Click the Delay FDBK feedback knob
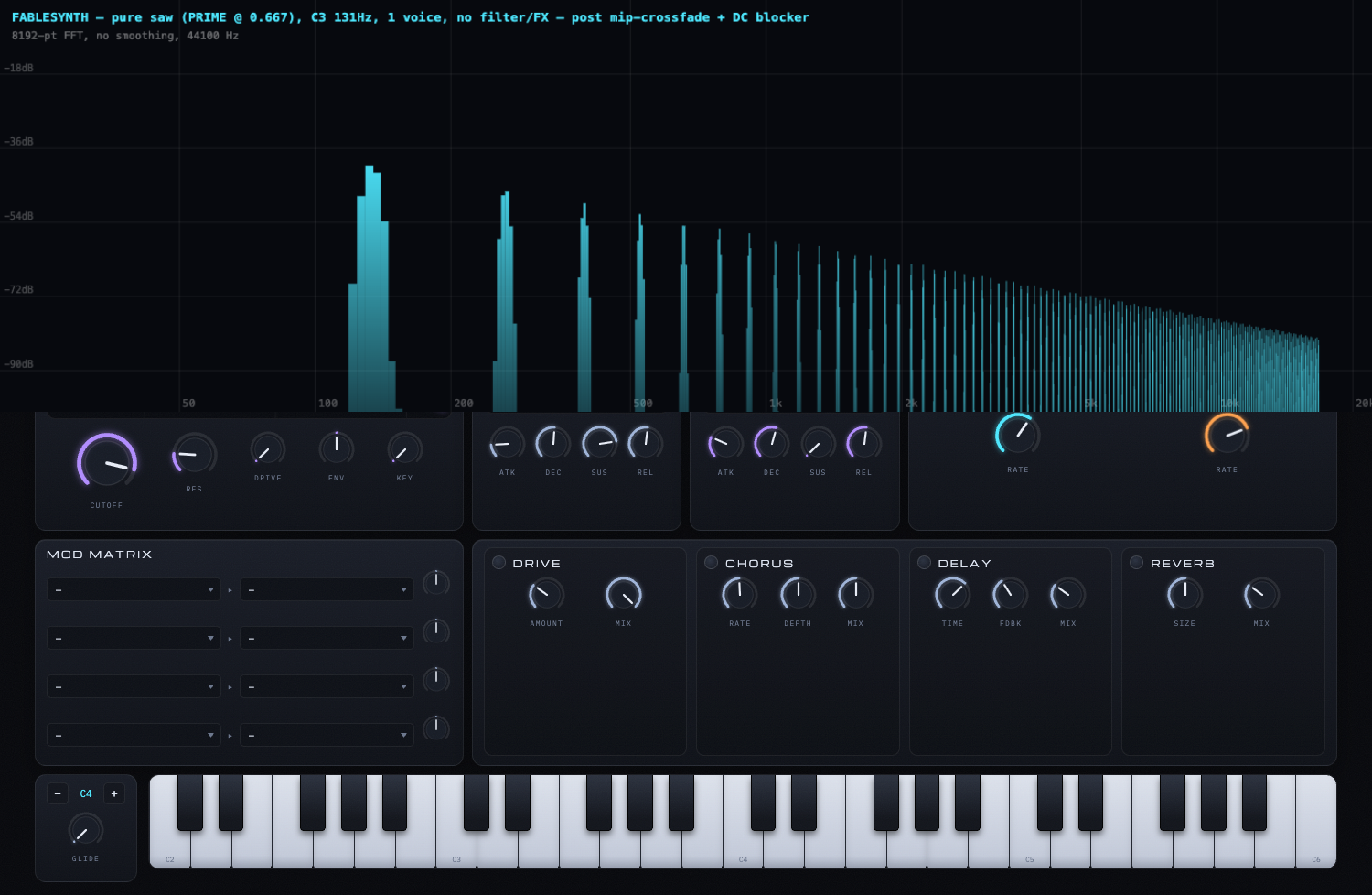The height and width of the screenshot is (895, 1372). [x=1010, y=595]
